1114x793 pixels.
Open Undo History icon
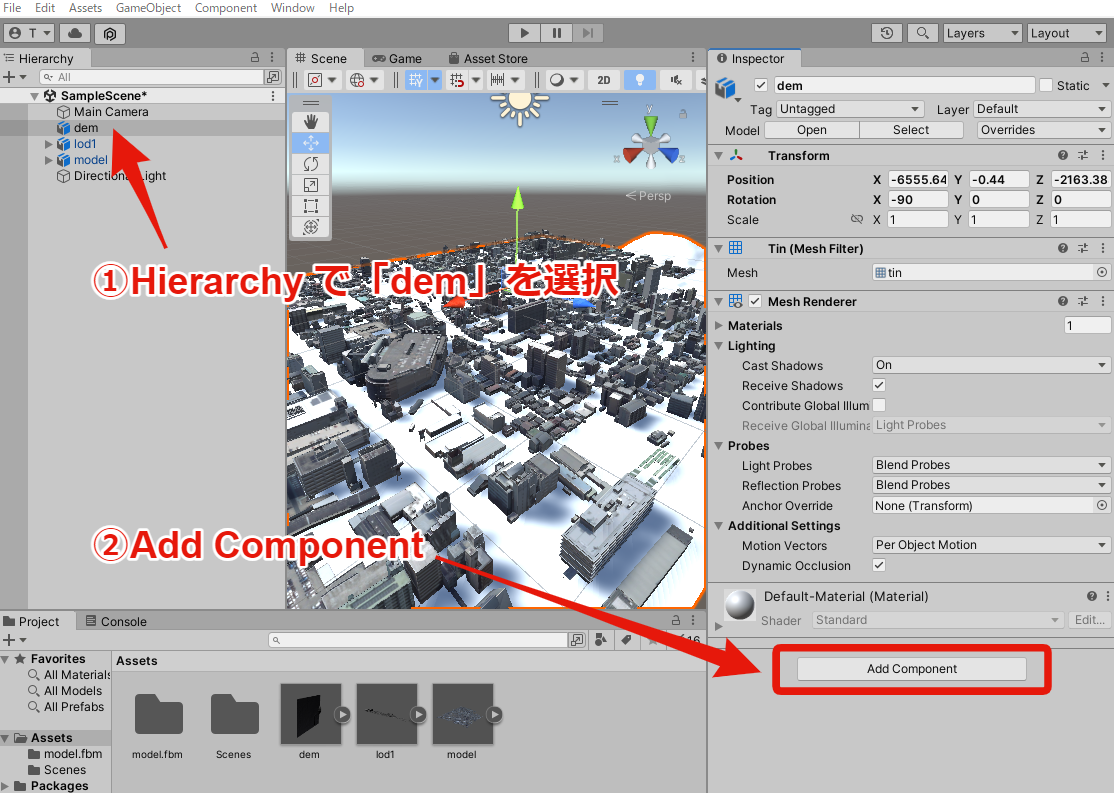(887, 33)
